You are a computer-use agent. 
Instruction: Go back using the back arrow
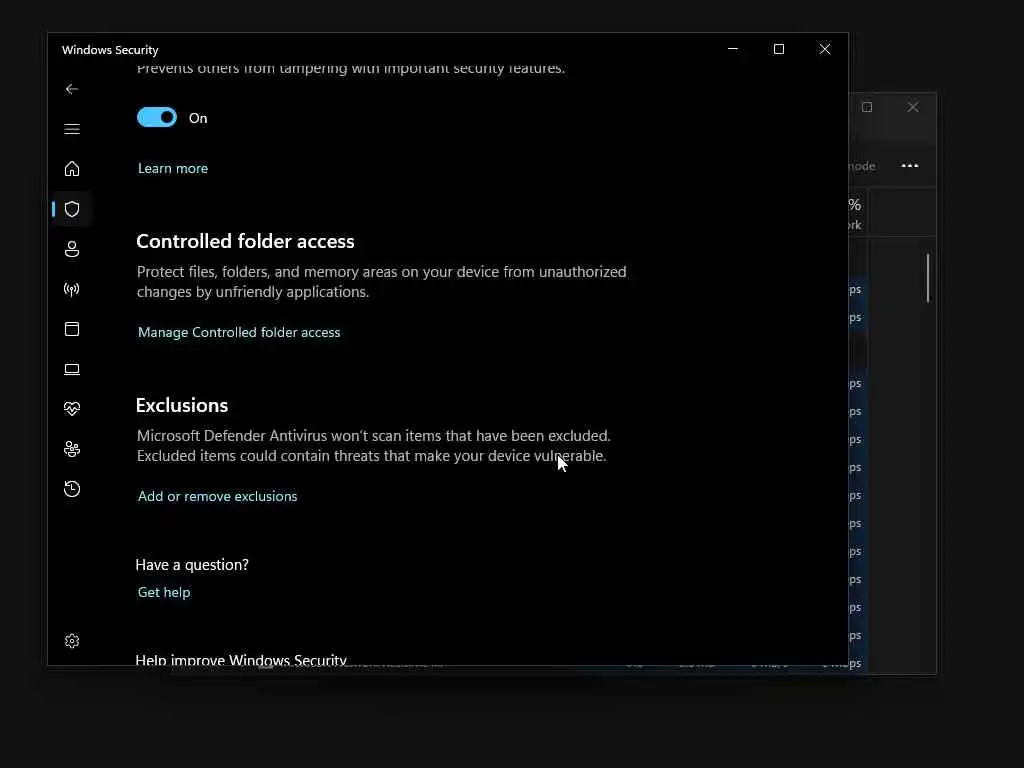(72, 89)
